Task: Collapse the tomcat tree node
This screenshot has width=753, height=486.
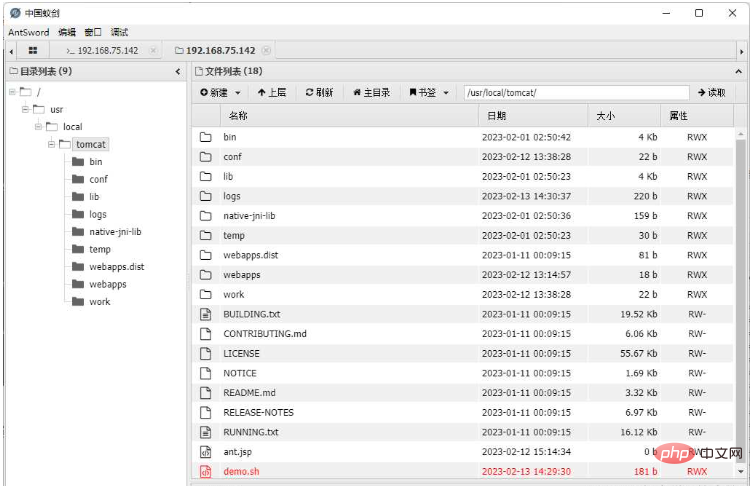Action: (51, 144)
